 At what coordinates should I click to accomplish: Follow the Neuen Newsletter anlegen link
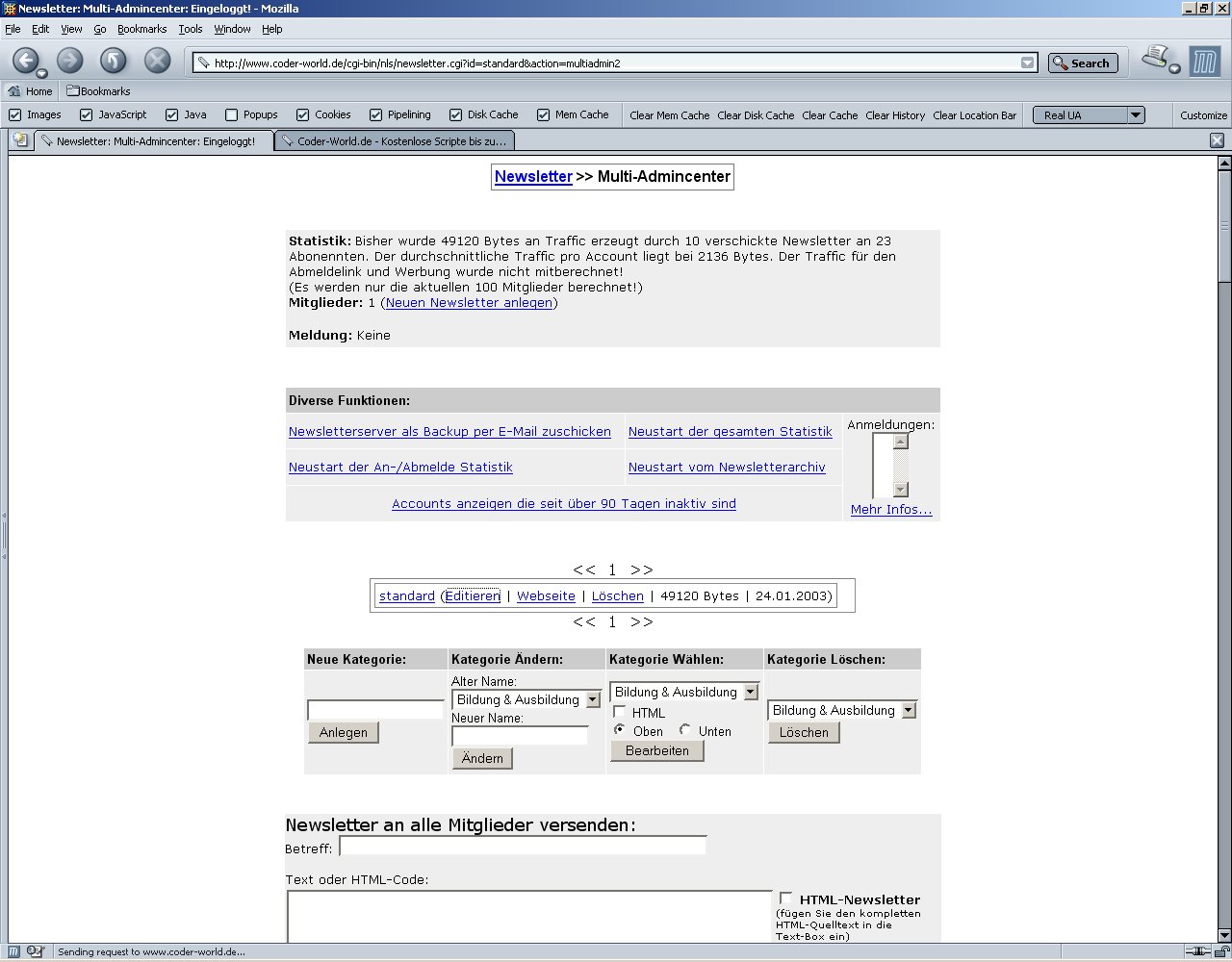469,302
